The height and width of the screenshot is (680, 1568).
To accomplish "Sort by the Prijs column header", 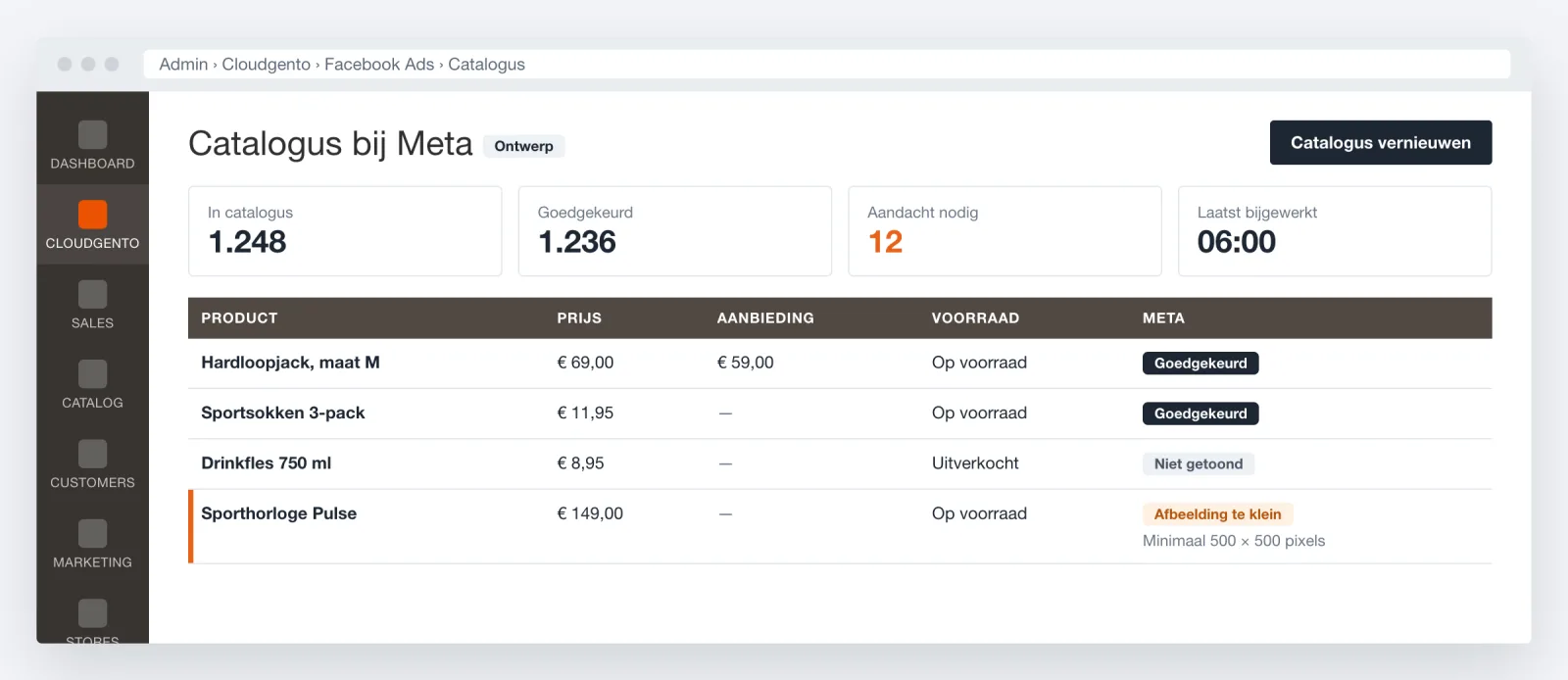I will pyautogui.click(x=579, y=318).
